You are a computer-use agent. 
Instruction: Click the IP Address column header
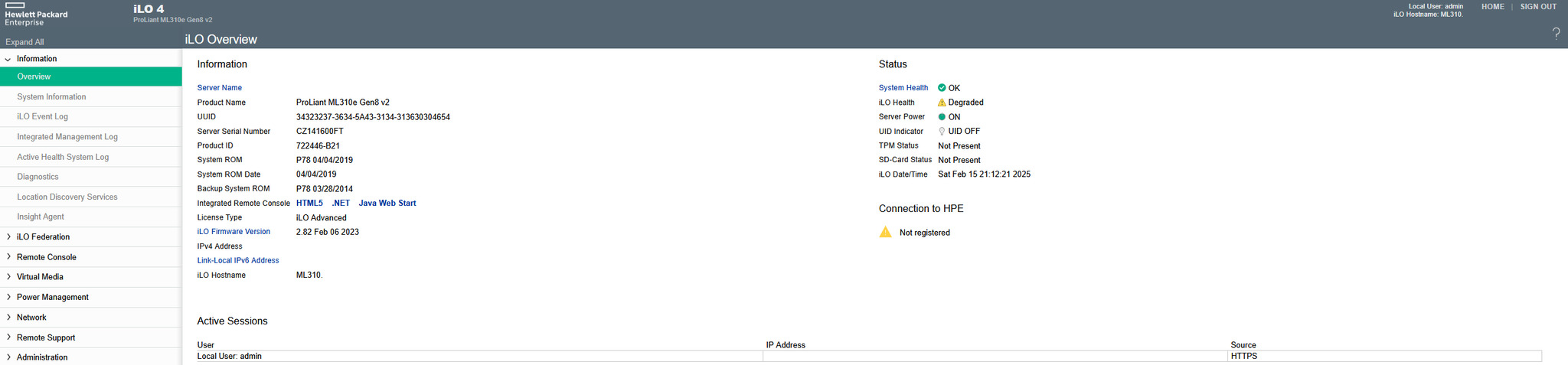click(x=786, y=345)
